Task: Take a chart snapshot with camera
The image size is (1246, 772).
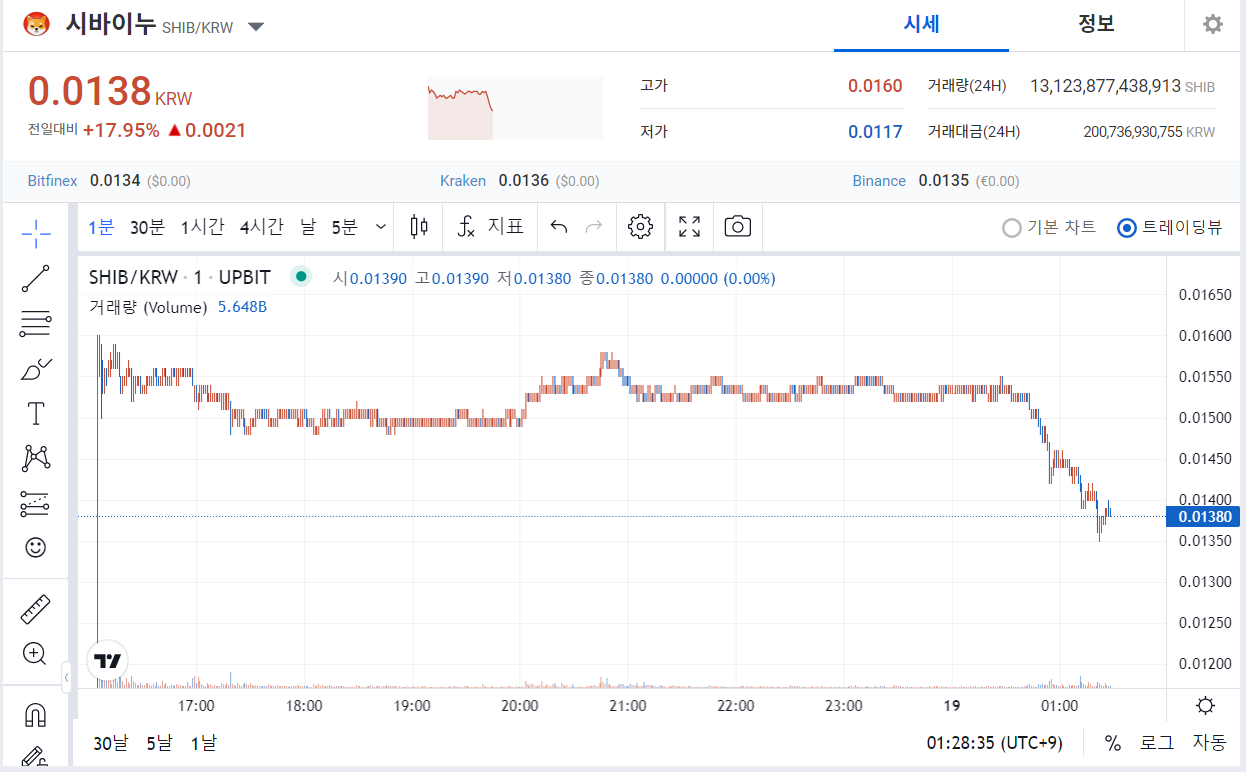Action: pos(737,226)
